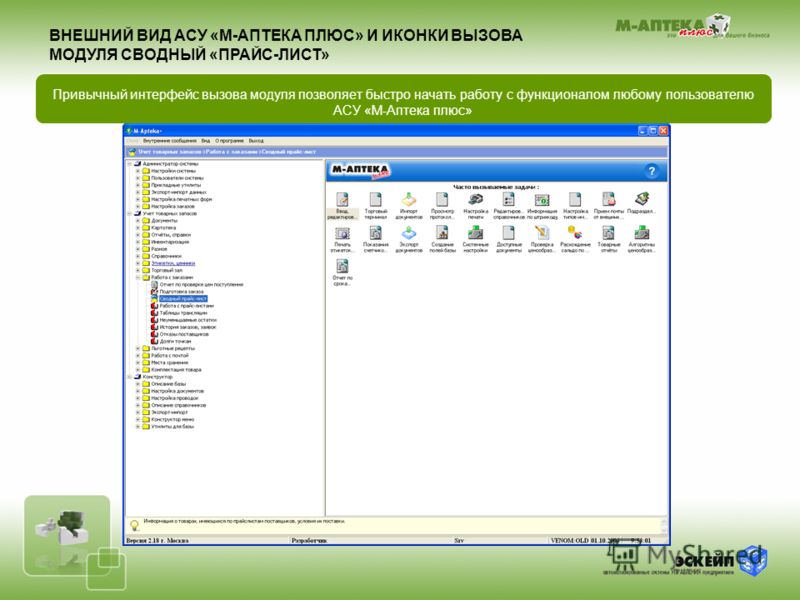
Task: Select Отчет по проверке цен поступления
Action: tap(201, 285)
